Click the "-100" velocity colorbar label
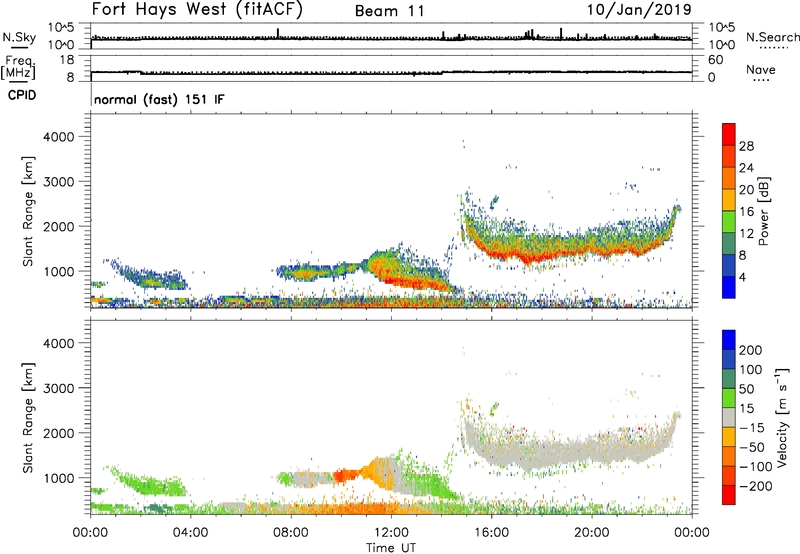 (756, 467)
